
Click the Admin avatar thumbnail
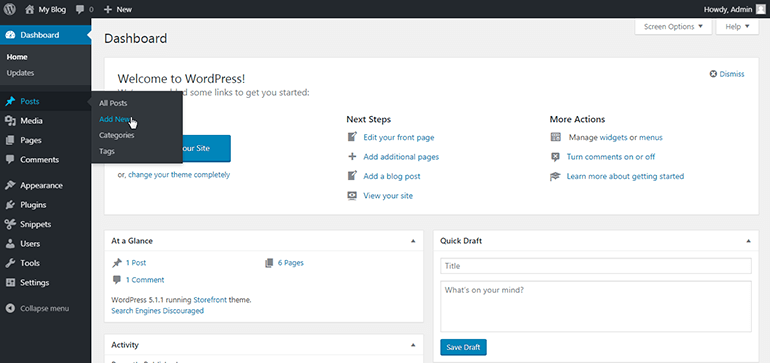[760, 9]
